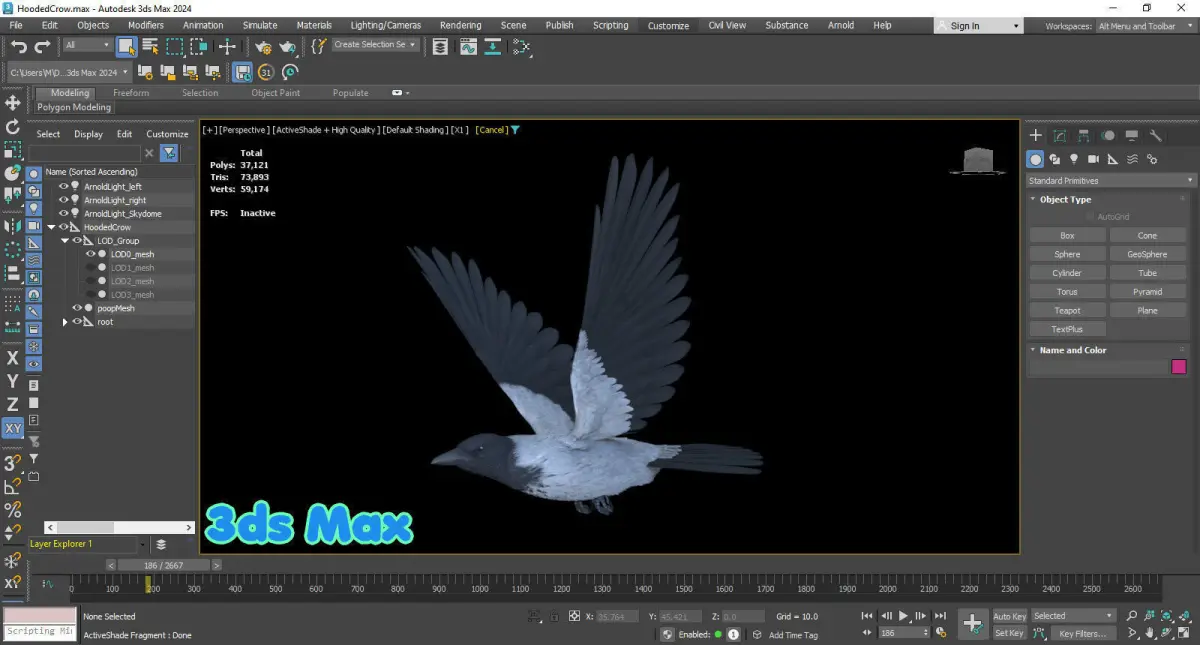Restrict transform to XY plane
Image resolution: width=1200 pixels, height=645 pixels.
coord(13,428)
